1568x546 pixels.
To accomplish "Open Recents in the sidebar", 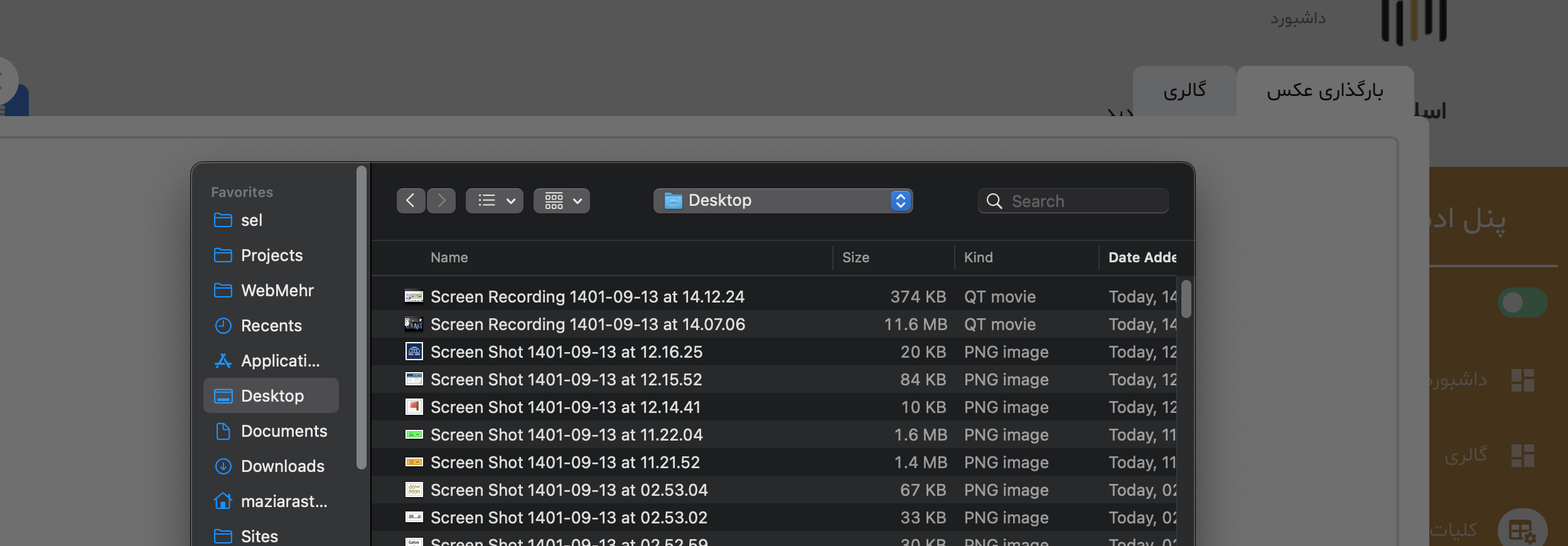I will click(x=271, y=326).
